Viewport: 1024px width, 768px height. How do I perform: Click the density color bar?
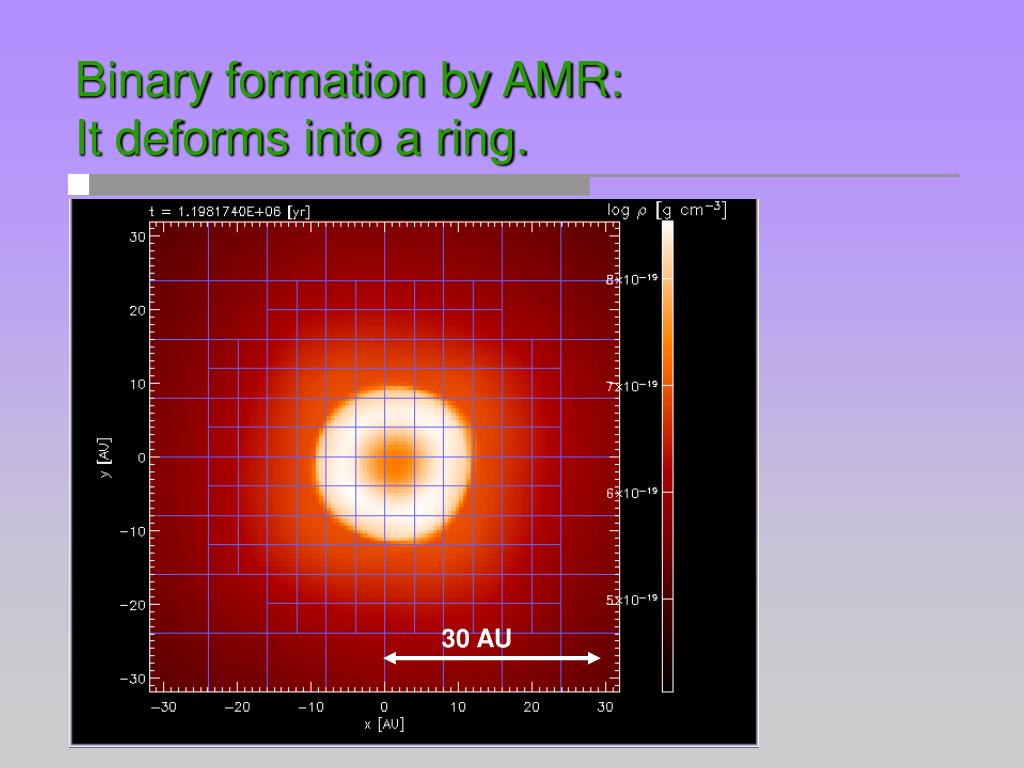coord(667,456)
